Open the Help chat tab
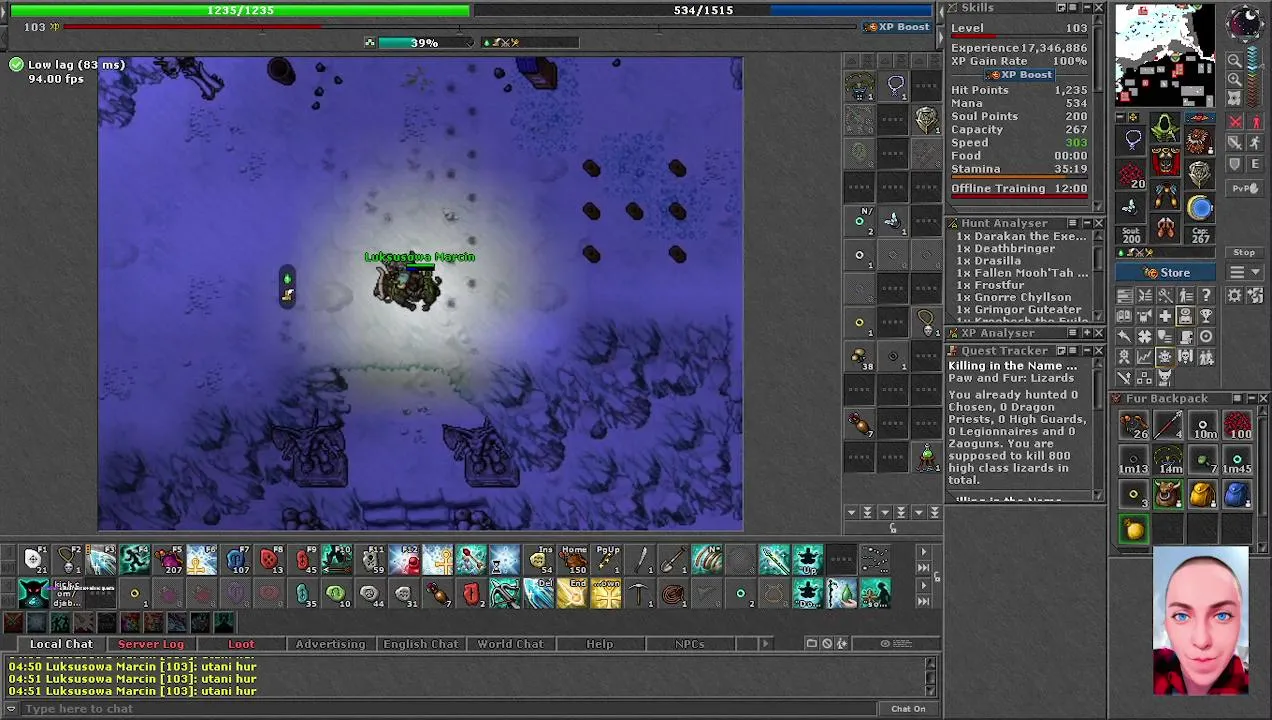 [599, 644]
